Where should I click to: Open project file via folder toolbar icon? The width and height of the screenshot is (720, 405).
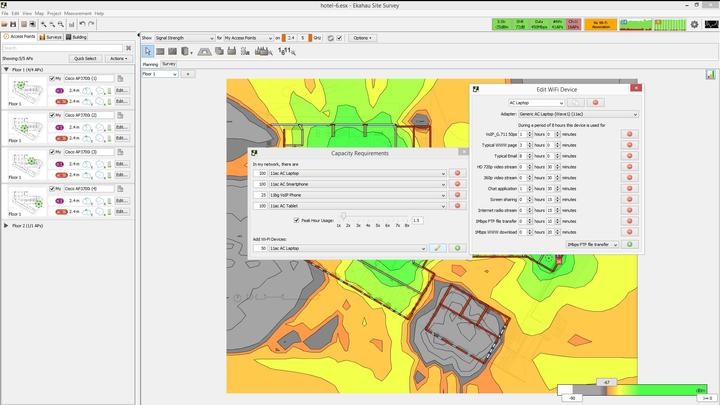click(x=4, y=24)
